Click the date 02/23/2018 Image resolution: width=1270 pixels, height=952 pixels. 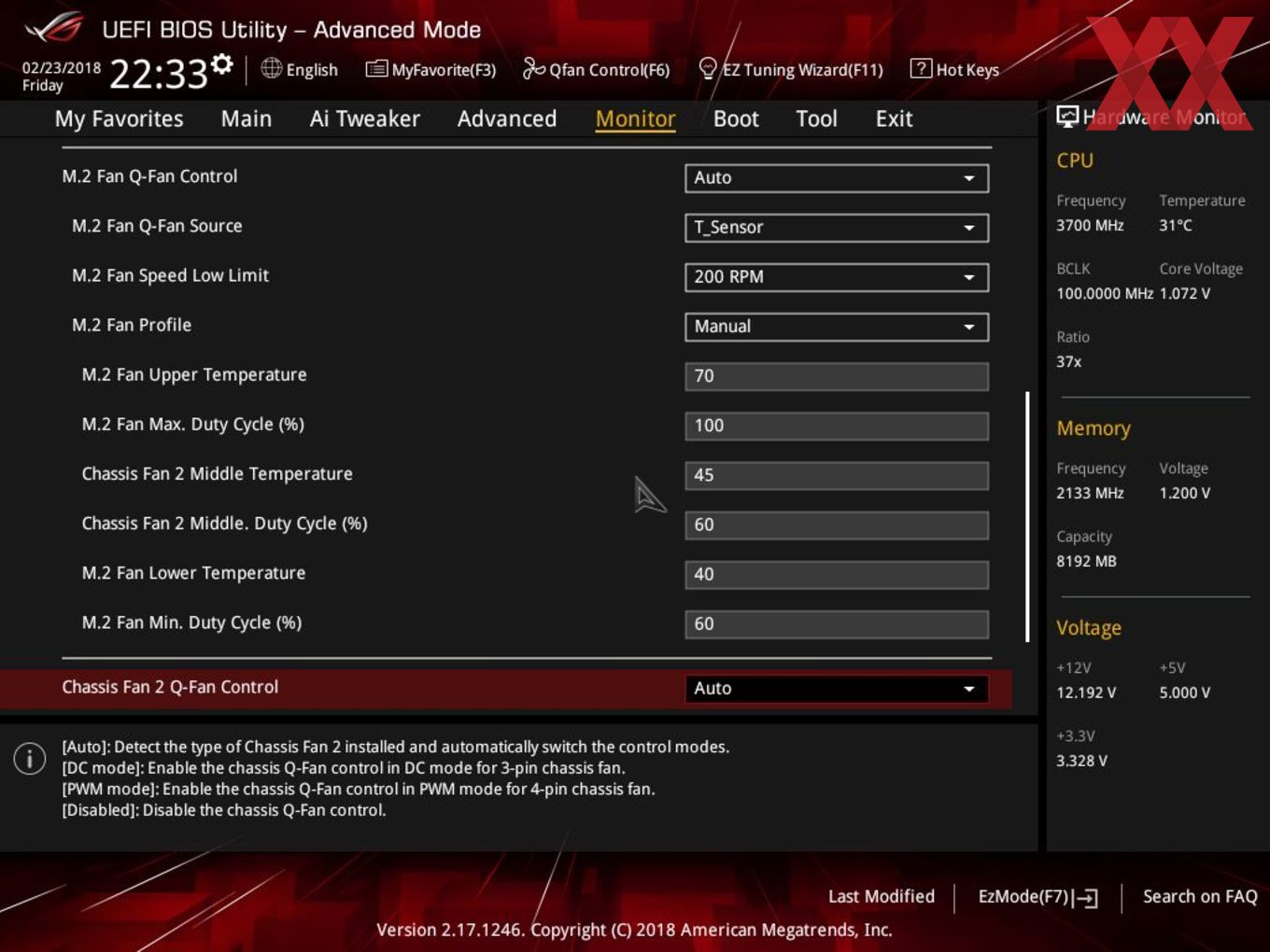point(62,67)
